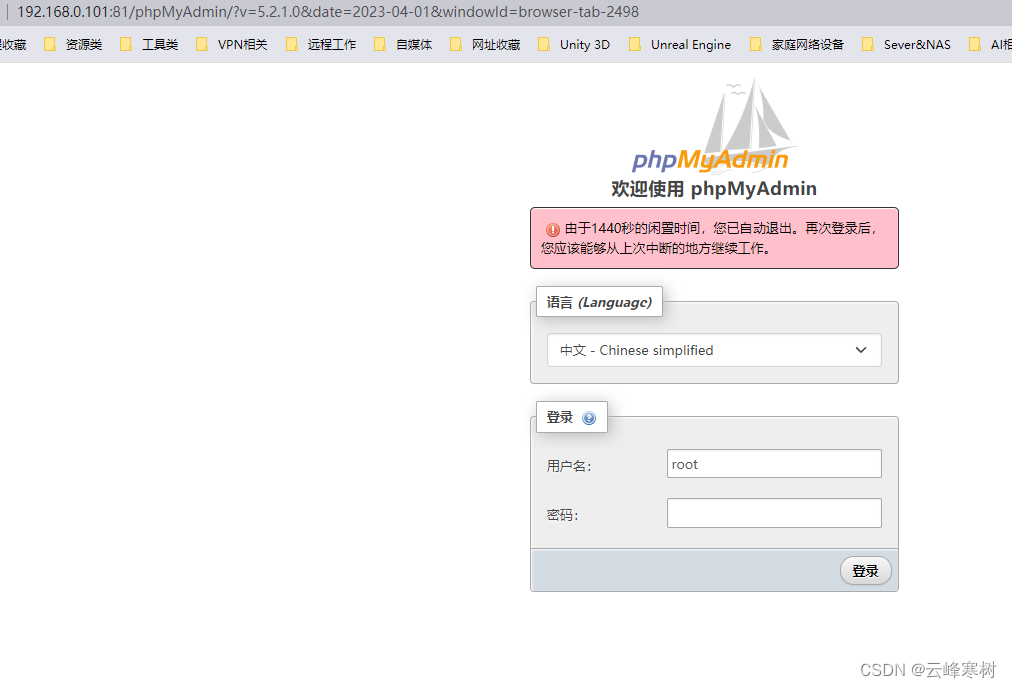
Task: Open the 远程工作 bookmark folder
Action: click(321, 45)
